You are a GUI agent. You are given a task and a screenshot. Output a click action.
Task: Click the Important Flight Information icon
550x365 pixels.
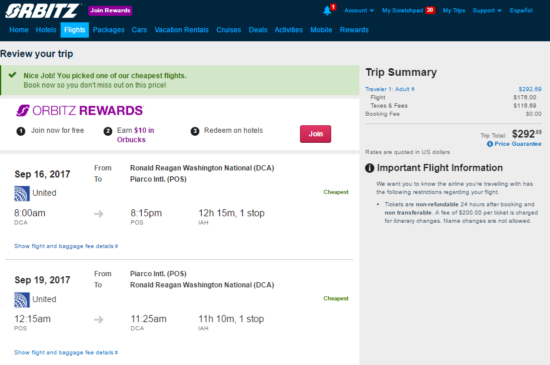[x=369, y=168]
